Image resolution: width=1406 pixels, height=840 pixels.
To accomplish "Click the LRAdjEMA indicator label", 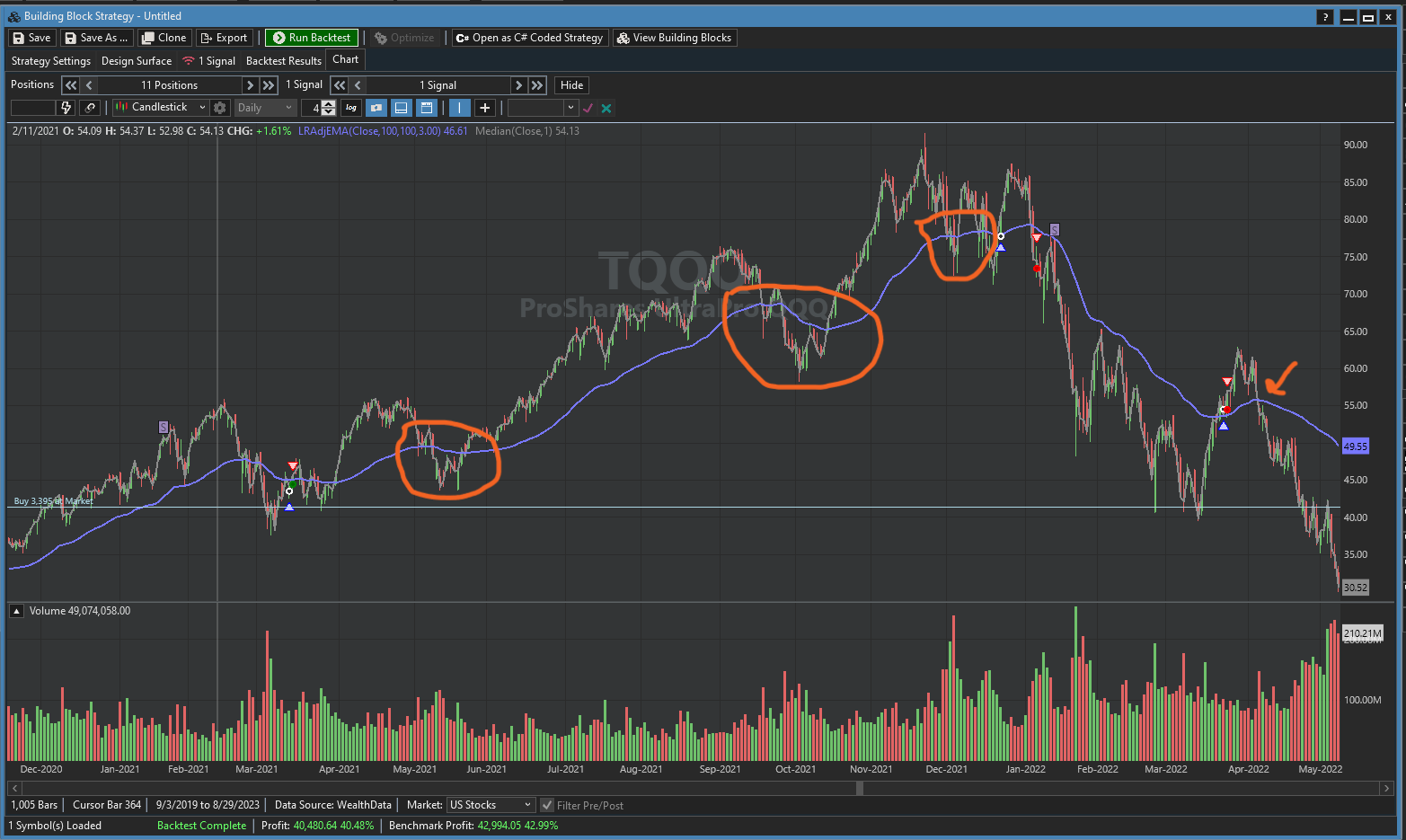I will 383,131.
